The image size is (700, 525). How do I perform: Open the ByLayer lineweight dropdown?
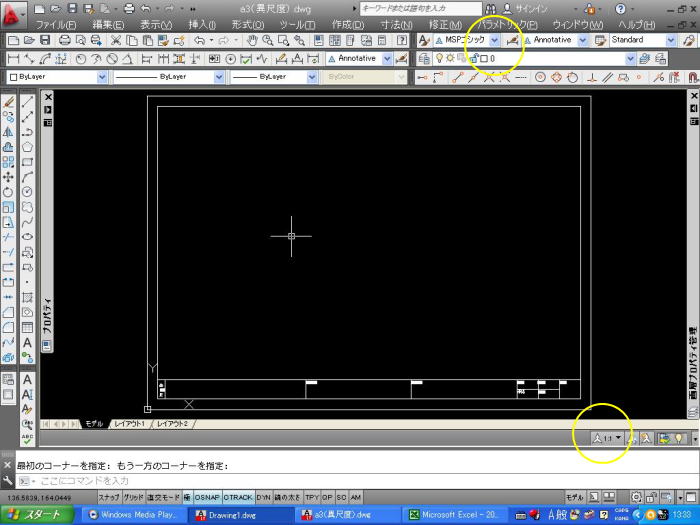(x=312, y=77)
